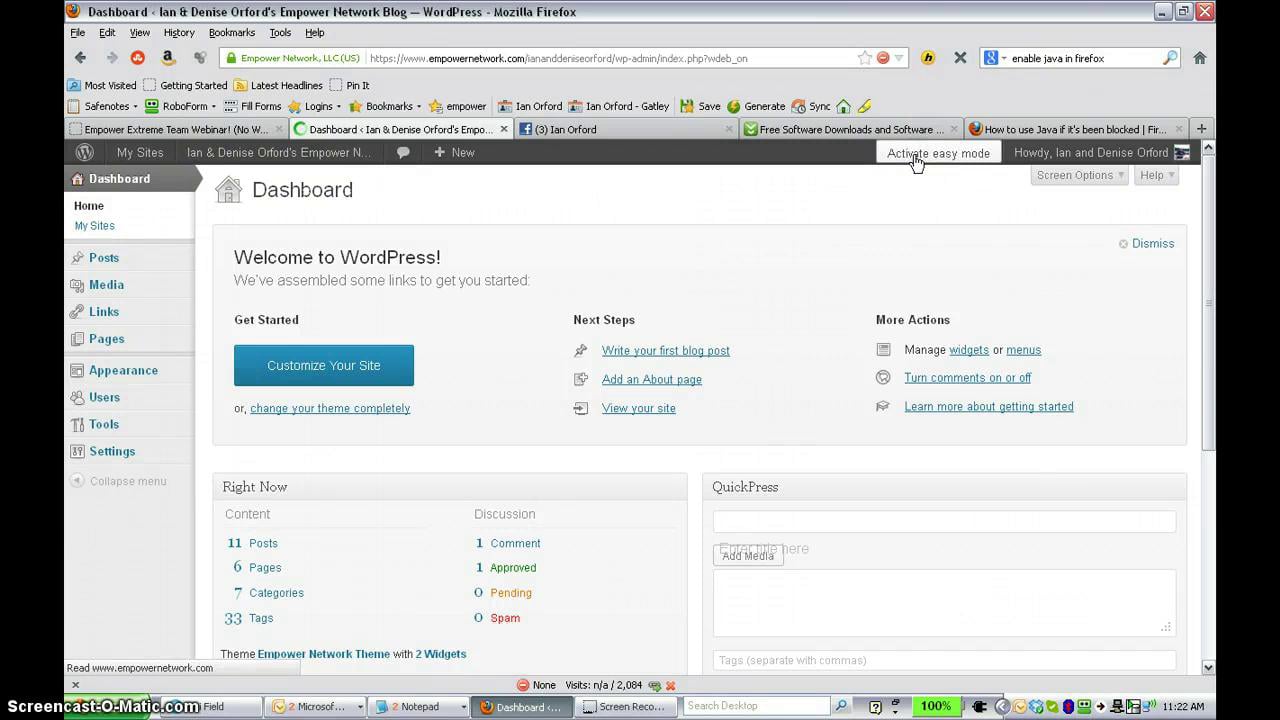Go back using the browser back arrow
This screenshot has height=720, width=1280.
[81, 58]
